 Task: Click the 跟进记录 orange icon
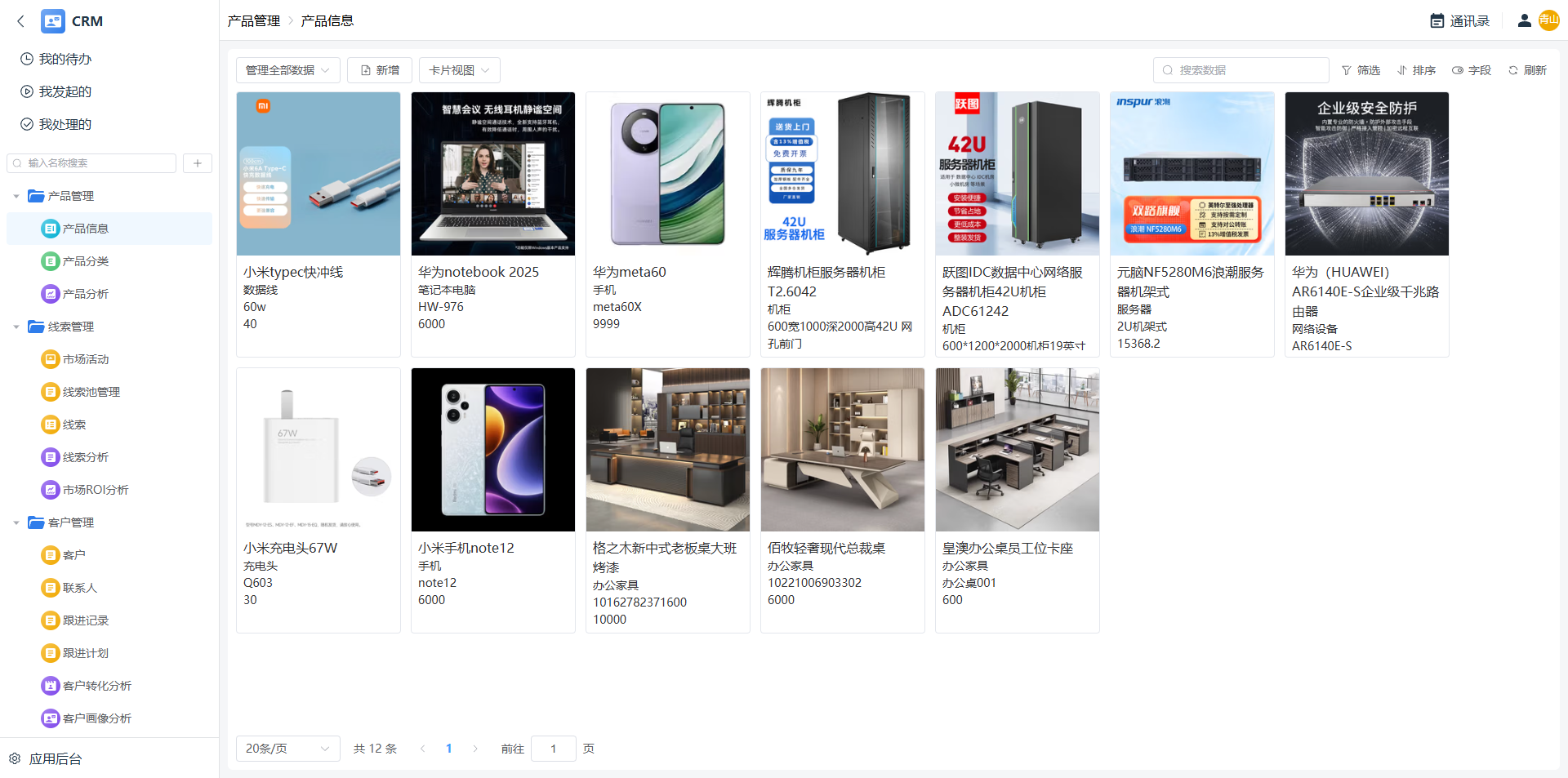point(50,620)
